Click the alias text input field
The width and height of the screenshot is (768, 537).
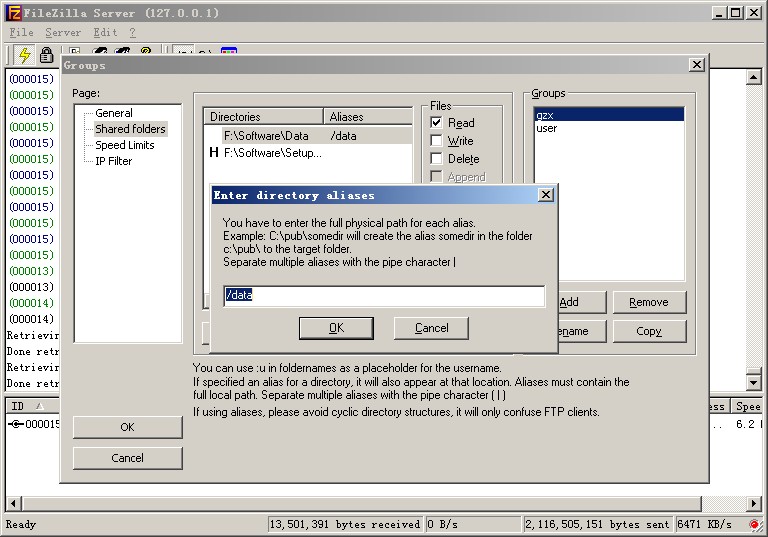click(x=384, y=296)
